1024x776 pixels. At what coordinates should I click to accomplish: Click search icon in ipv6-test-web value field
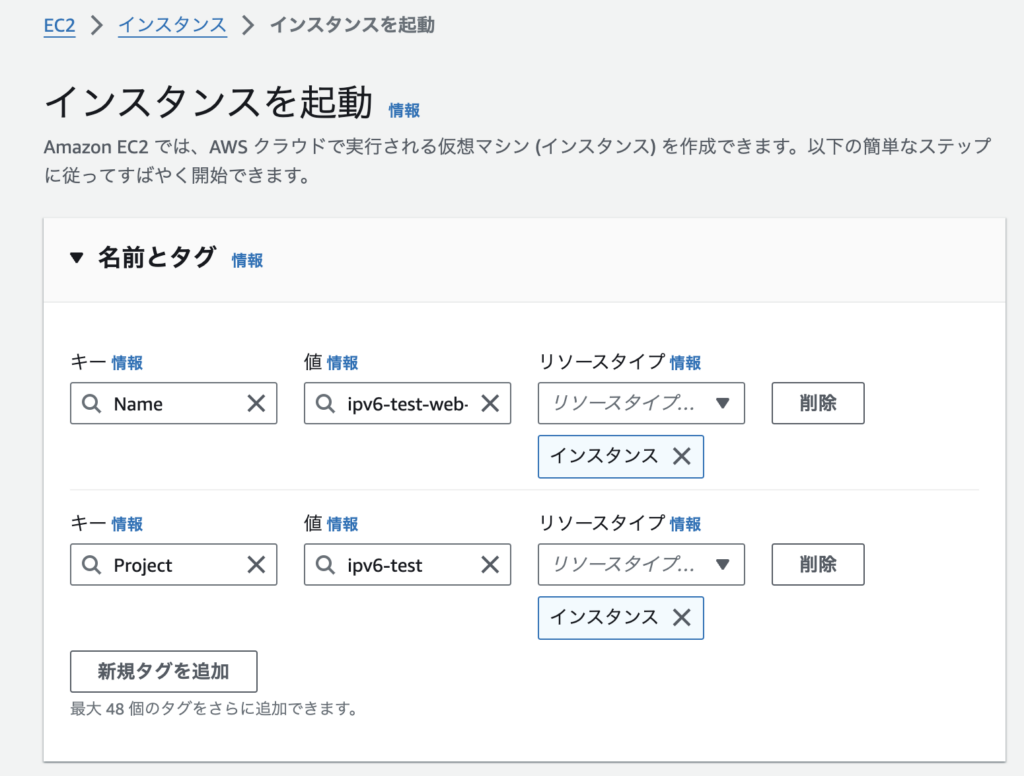pos(325,404)
